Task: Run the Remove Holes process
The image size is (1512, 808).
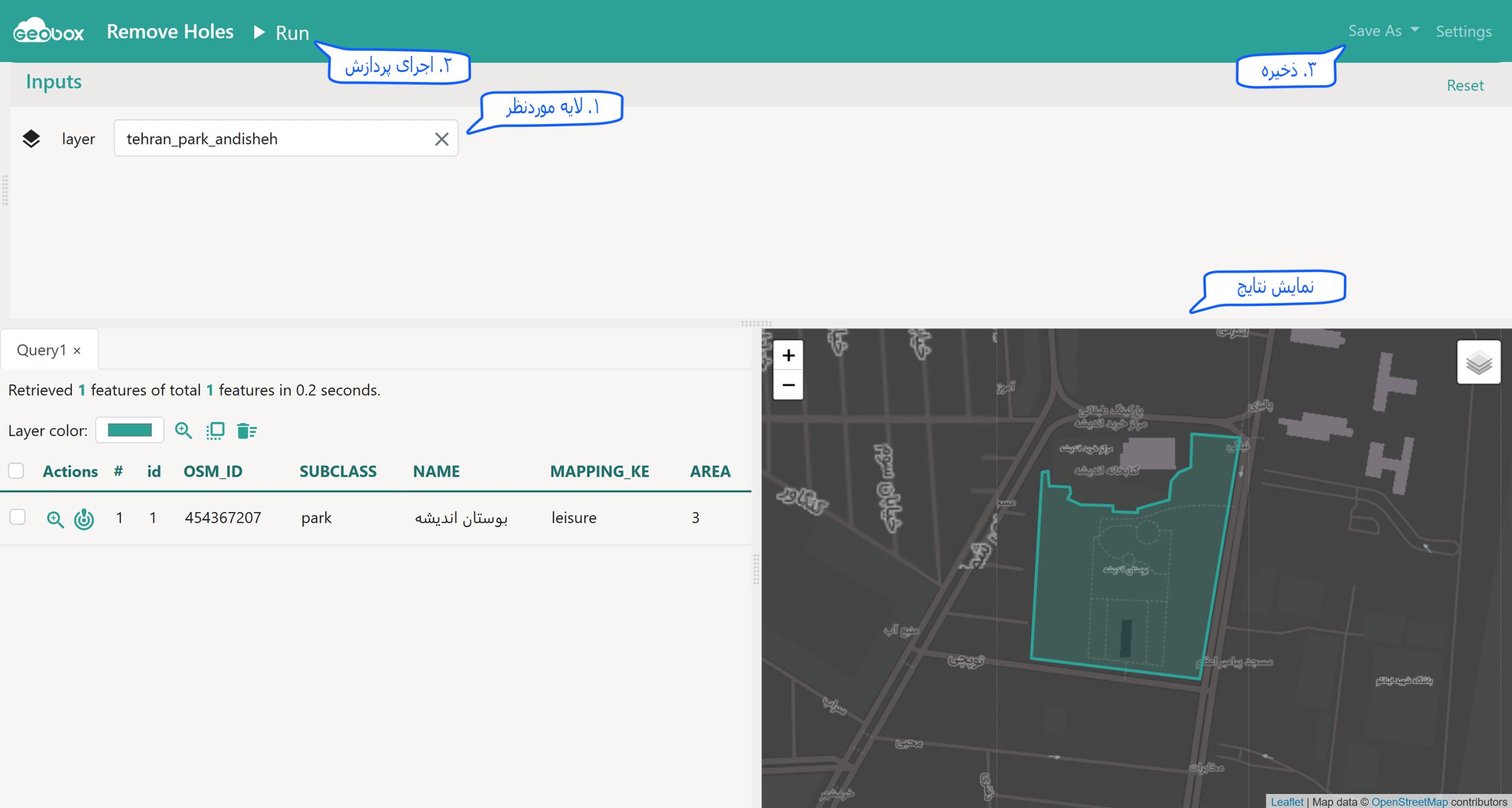Action: [282, 32]
